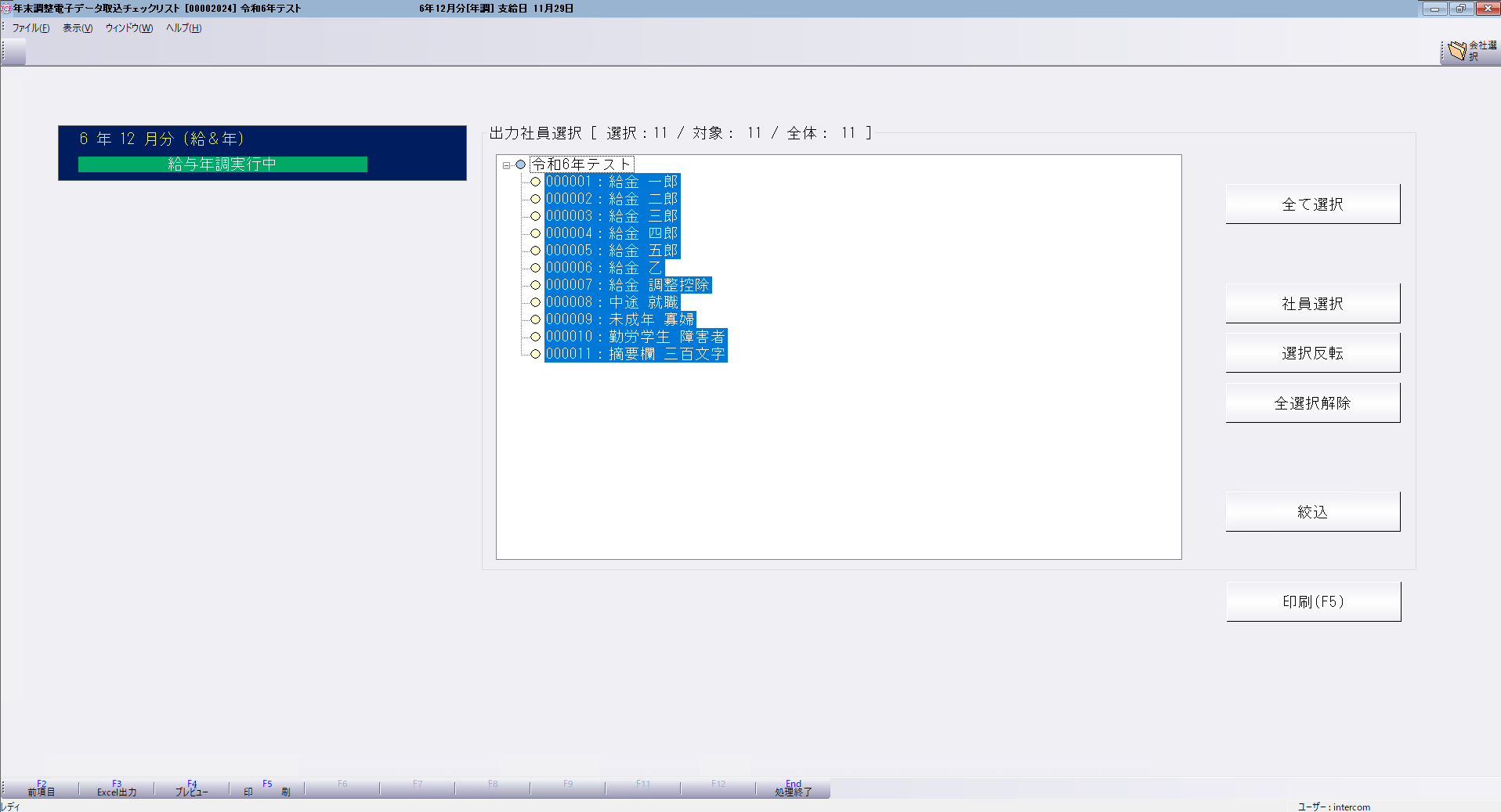Collapse the 令和6年テスト tree node

pyautogui.click(x=506, y=165)
